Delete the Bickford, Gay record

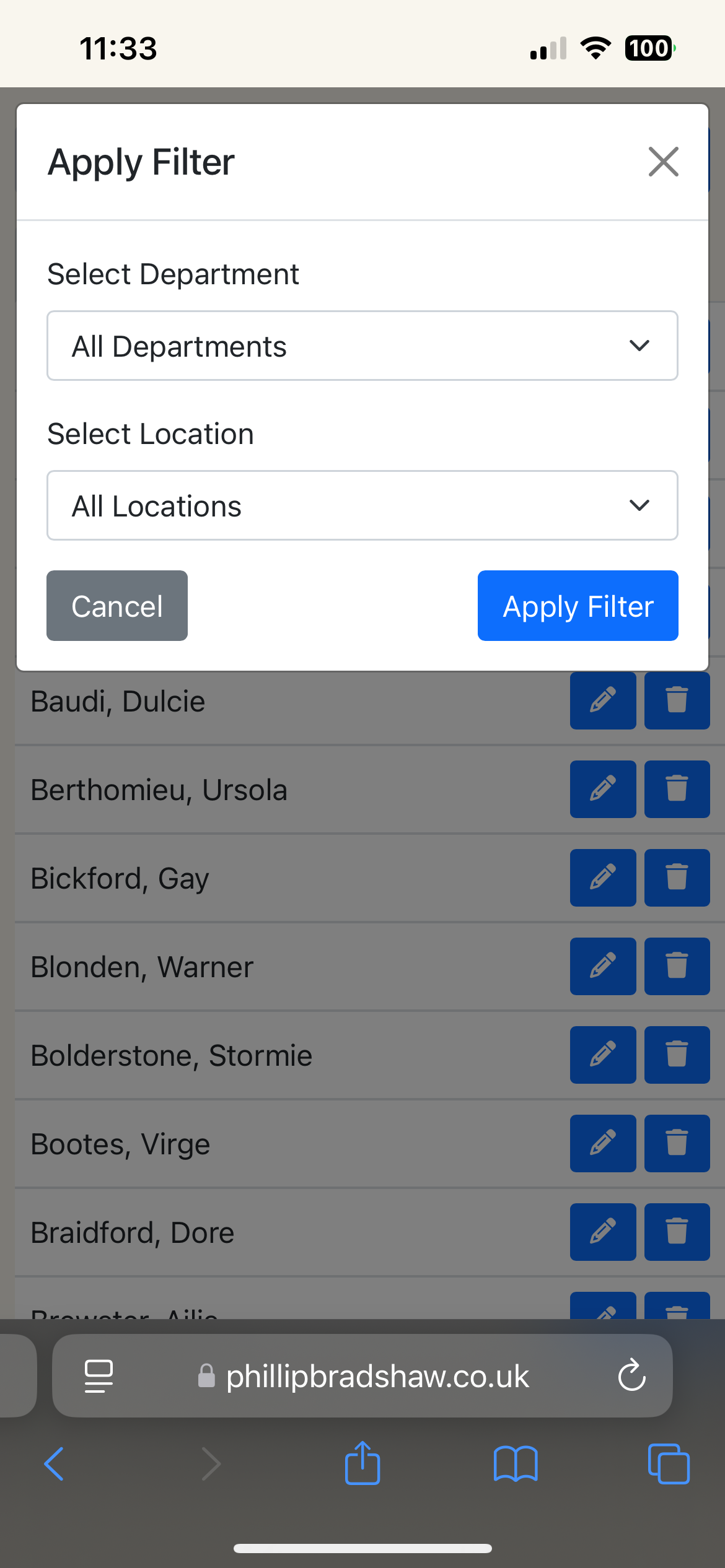click(677, 878)
